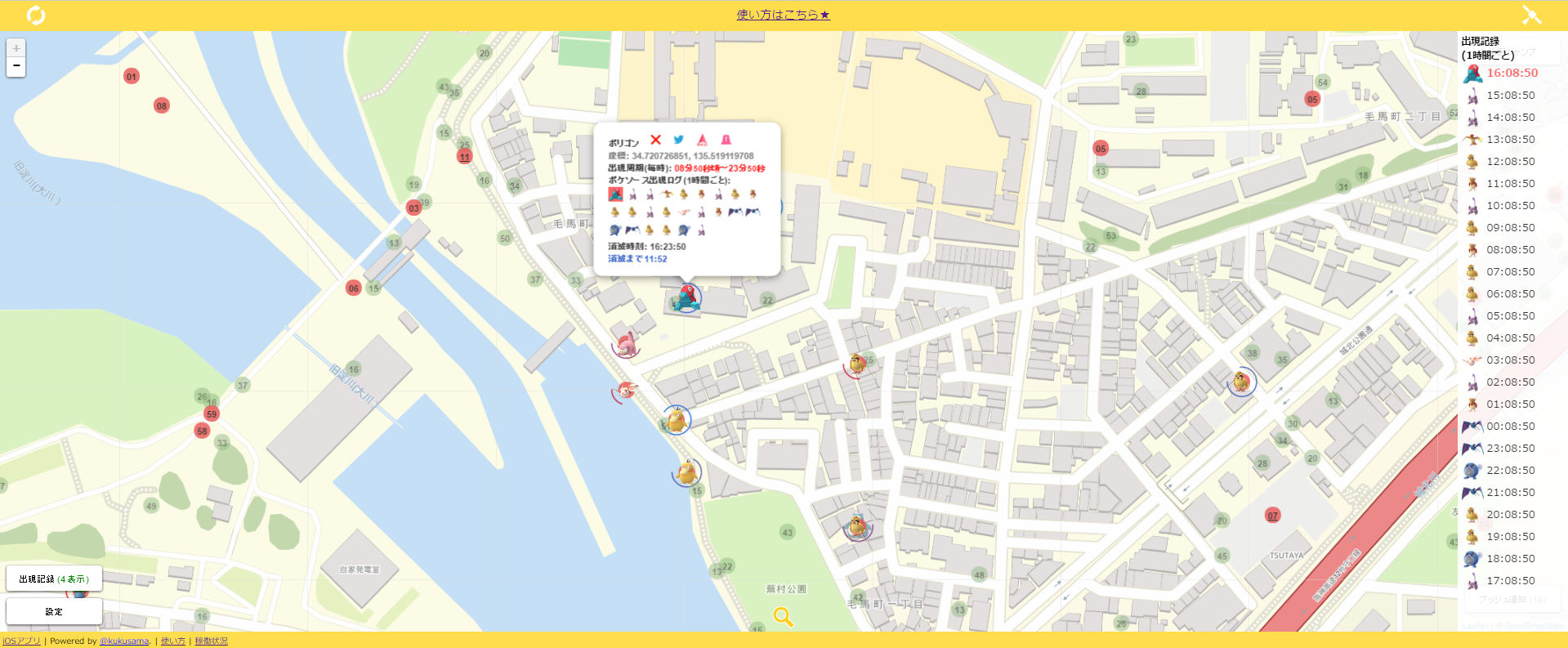
Task: Select the 17:08:50 spawn record
Action: (x=1501, y=580)
